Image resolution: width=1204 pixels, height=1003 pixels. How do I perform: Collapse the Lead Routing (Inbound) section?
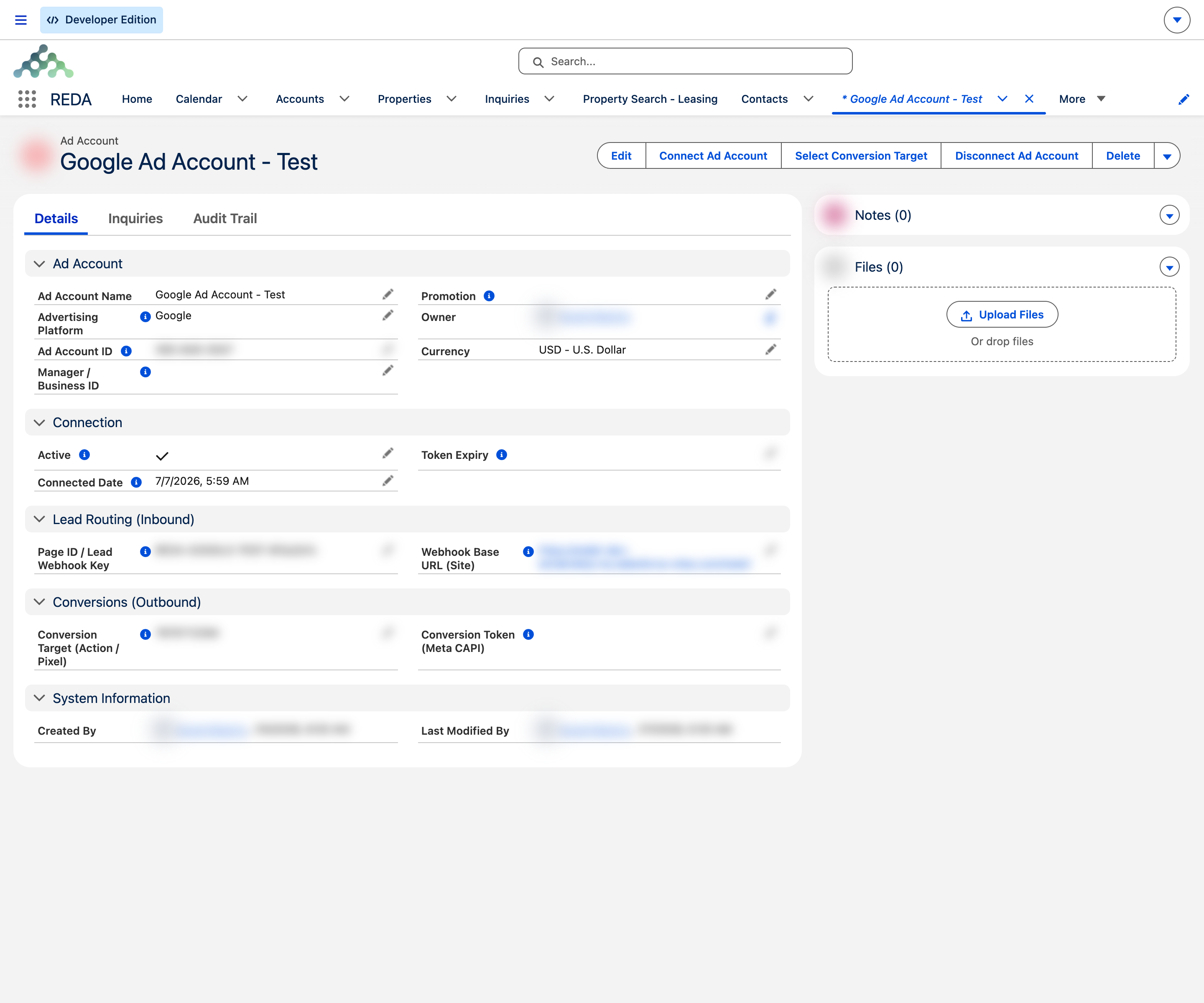[x=40, y=519]
